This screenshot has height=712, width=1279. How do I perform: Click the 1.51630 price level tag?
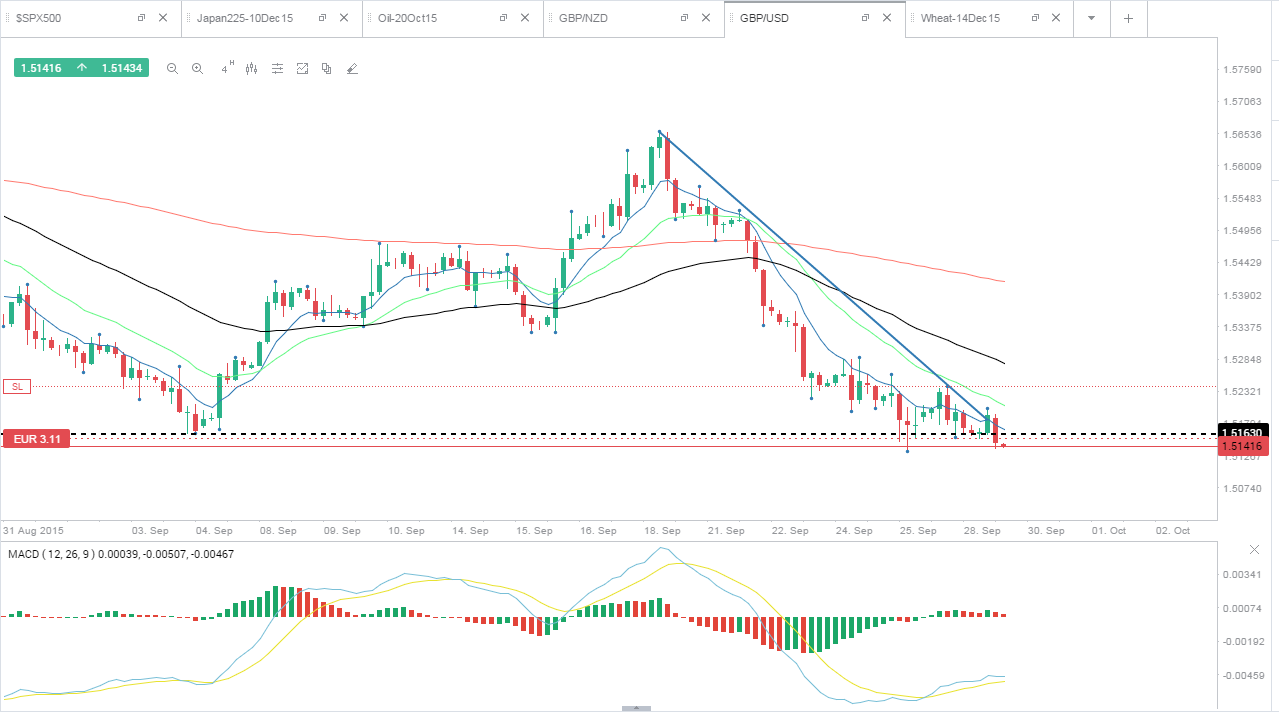(x=1245, y=433)
